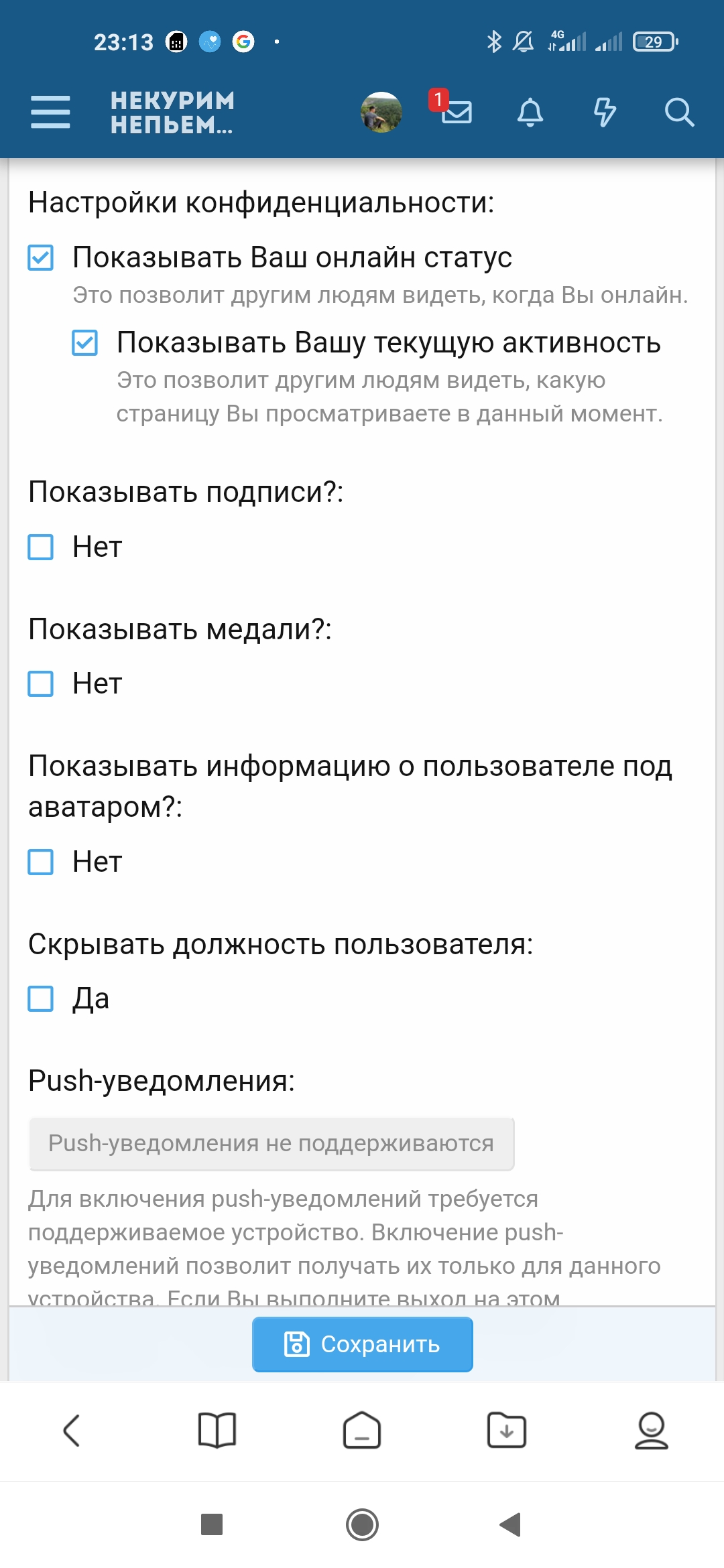Viewport: 724px width, 1568px height.
Task: Click the НЕКУРИМ НЕПЬЕМ forum title
Action: [x=171, y=113]
